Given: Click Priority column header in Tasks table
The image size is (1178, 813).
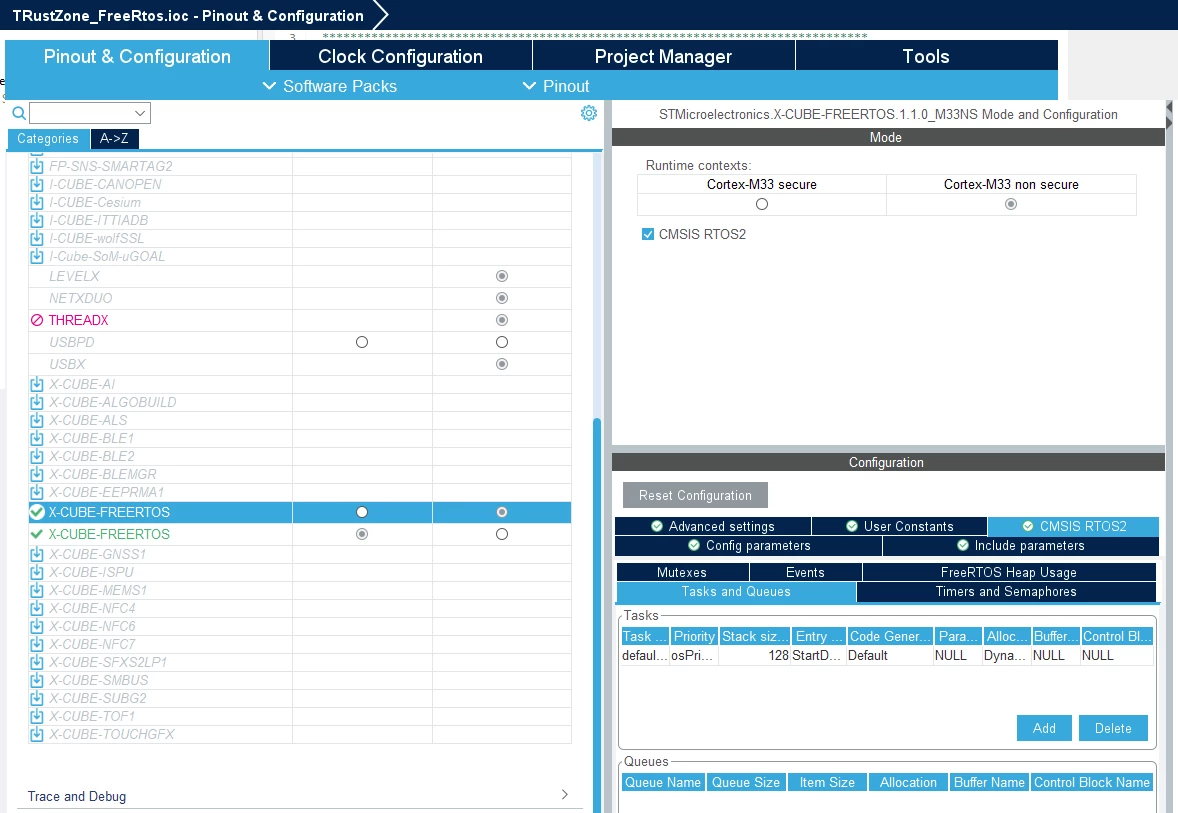Looking at the screenshot, I should tap(694, 636).
